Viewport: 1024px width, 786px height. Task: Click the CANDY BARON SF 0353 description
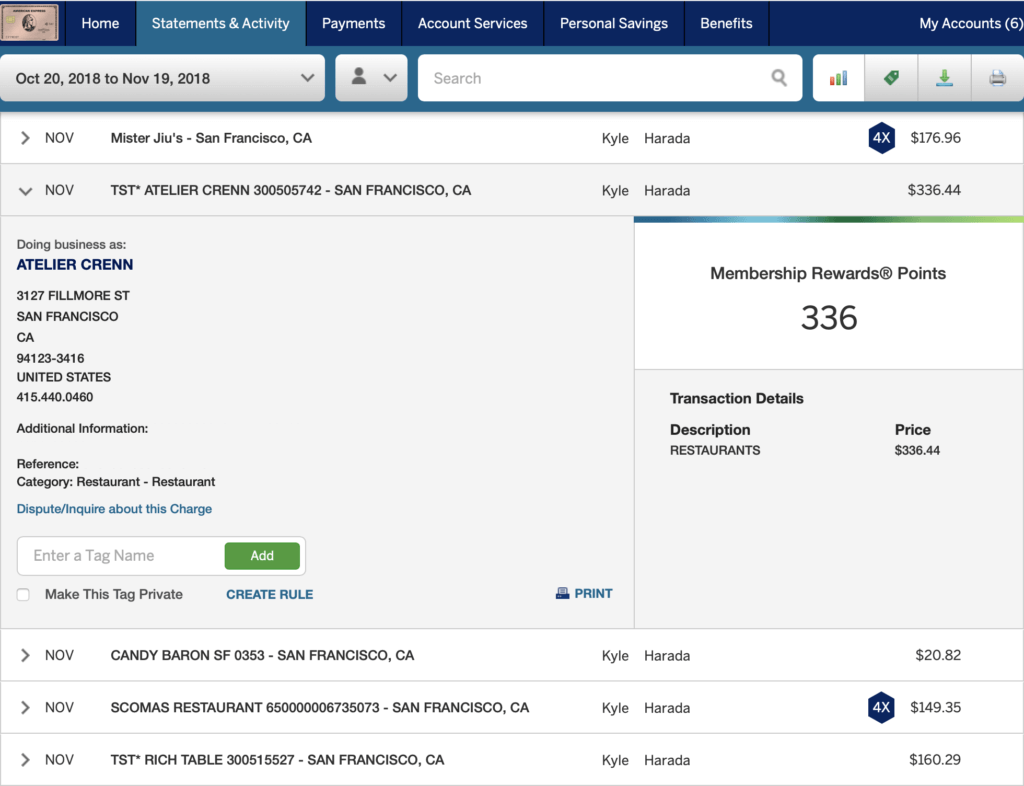pyautogui.click(x=262, y=655)
